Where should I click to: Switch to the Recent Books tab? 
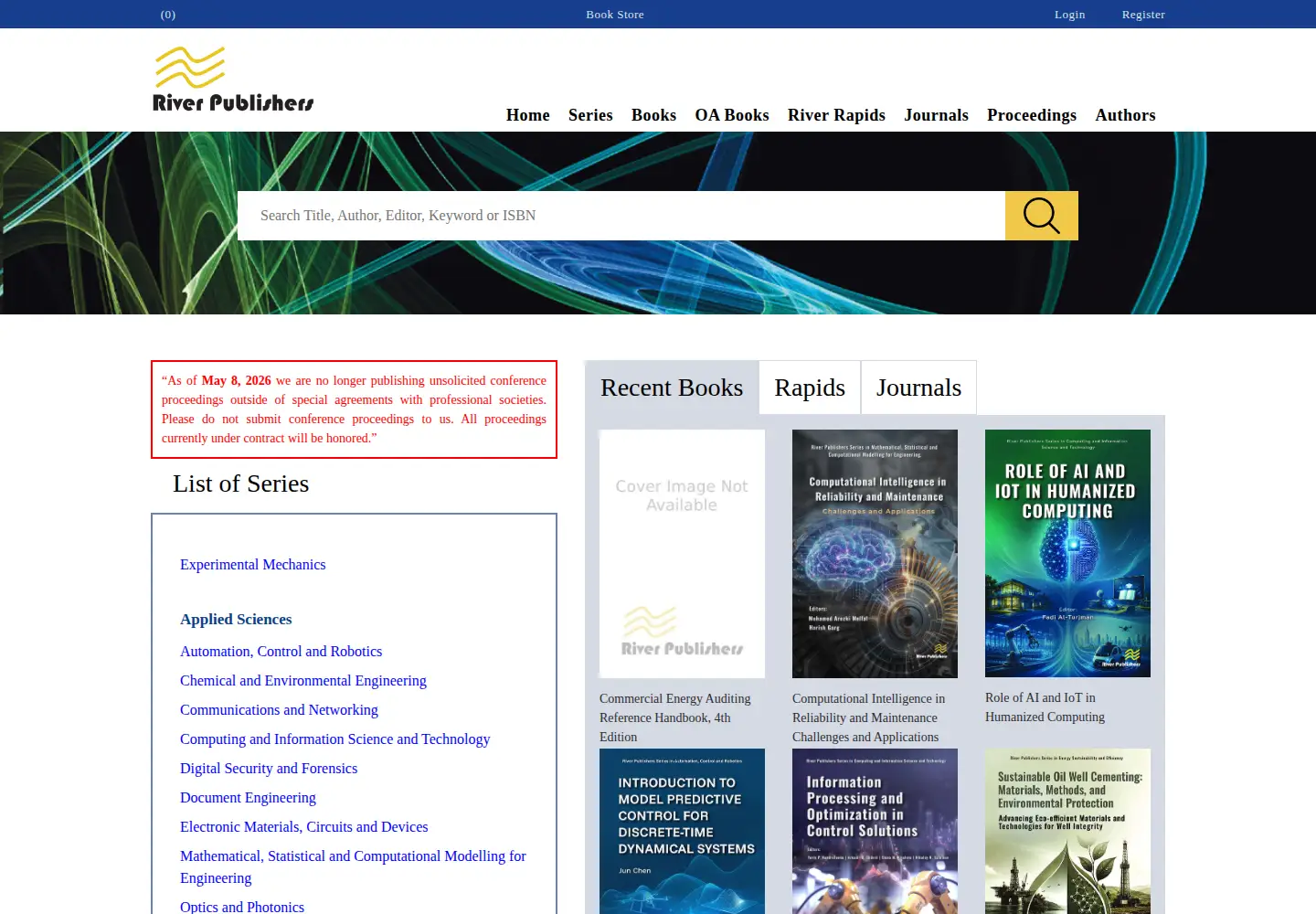(672, 388)
